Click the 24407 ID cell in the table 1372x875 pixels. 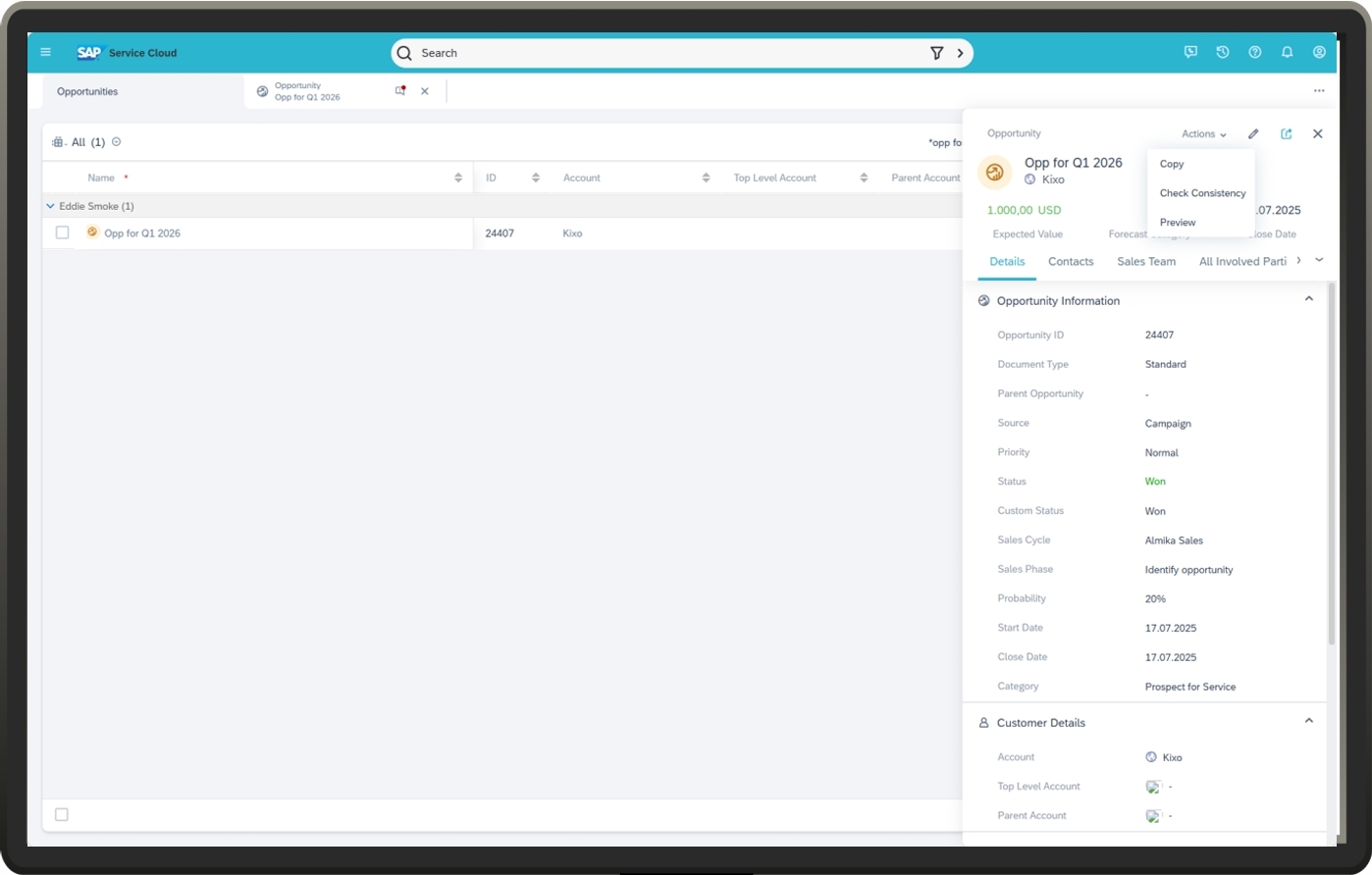click(500, 233)
